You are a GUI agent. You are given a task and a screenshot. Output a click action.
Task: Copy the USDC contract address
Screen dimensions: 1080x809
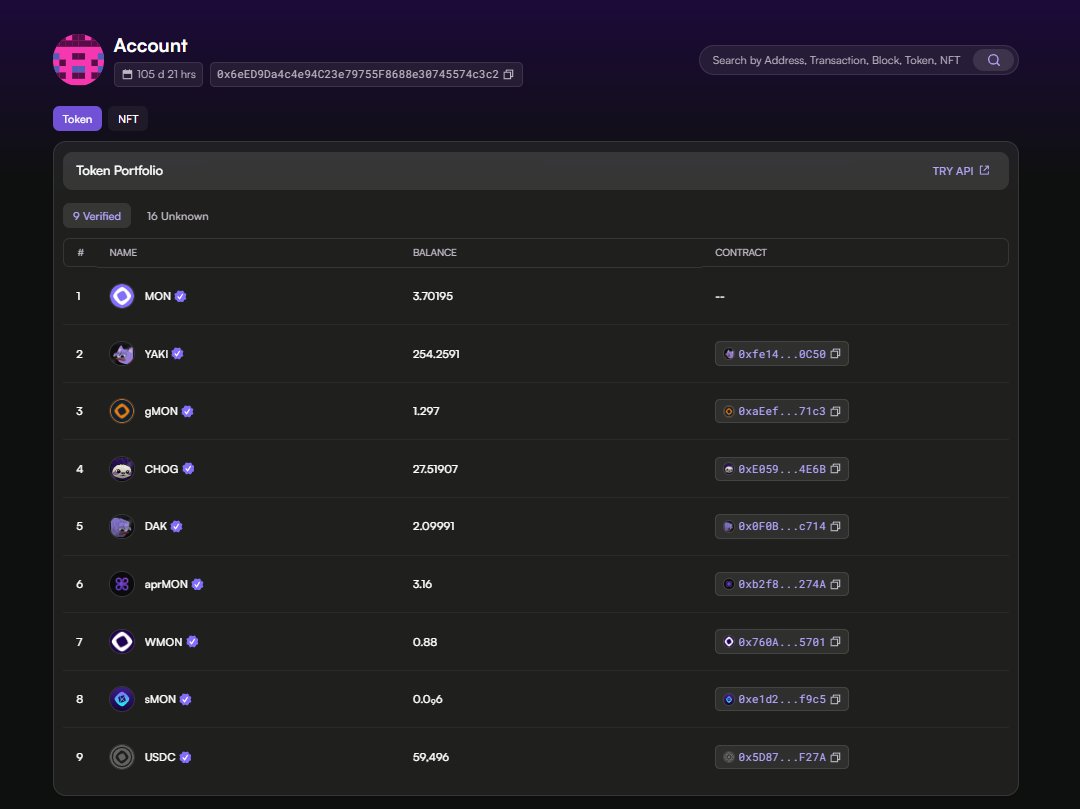pyautogui.click(x=835, y=757)
